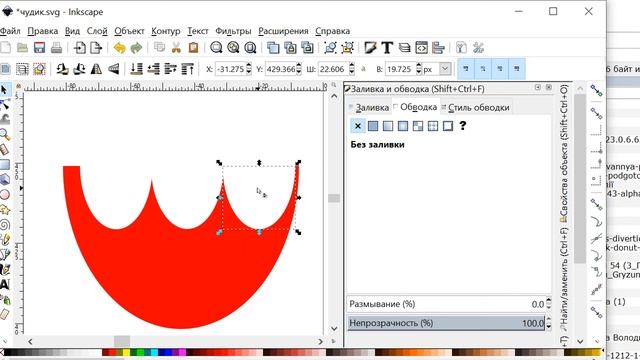Open the Контур menu
The height and width of the screenshot is (360, 640).
point(165,31)
